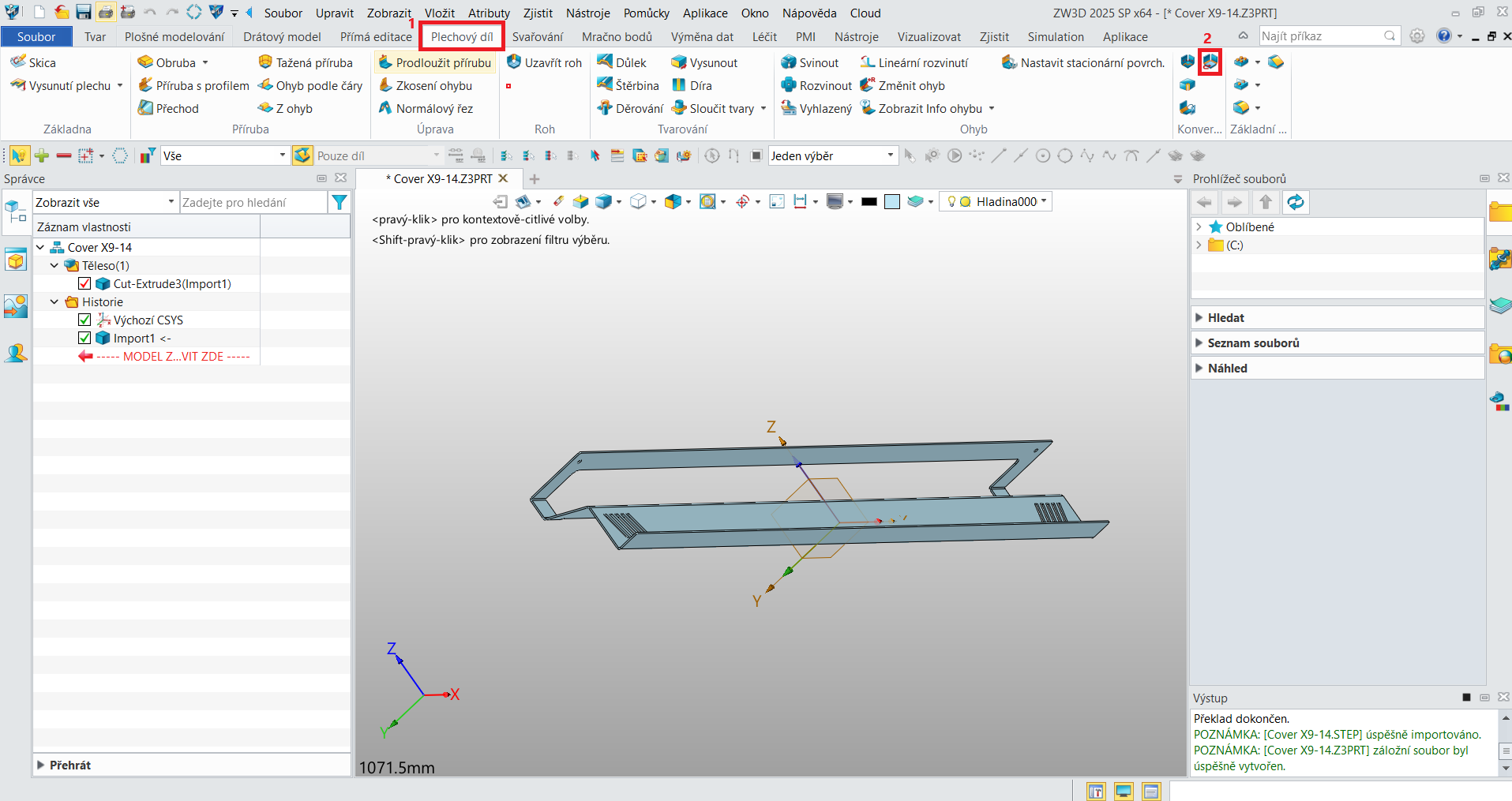Click the Příruba s profilem button
Screen dimensions: 1512x801
(x=193, y=85)
